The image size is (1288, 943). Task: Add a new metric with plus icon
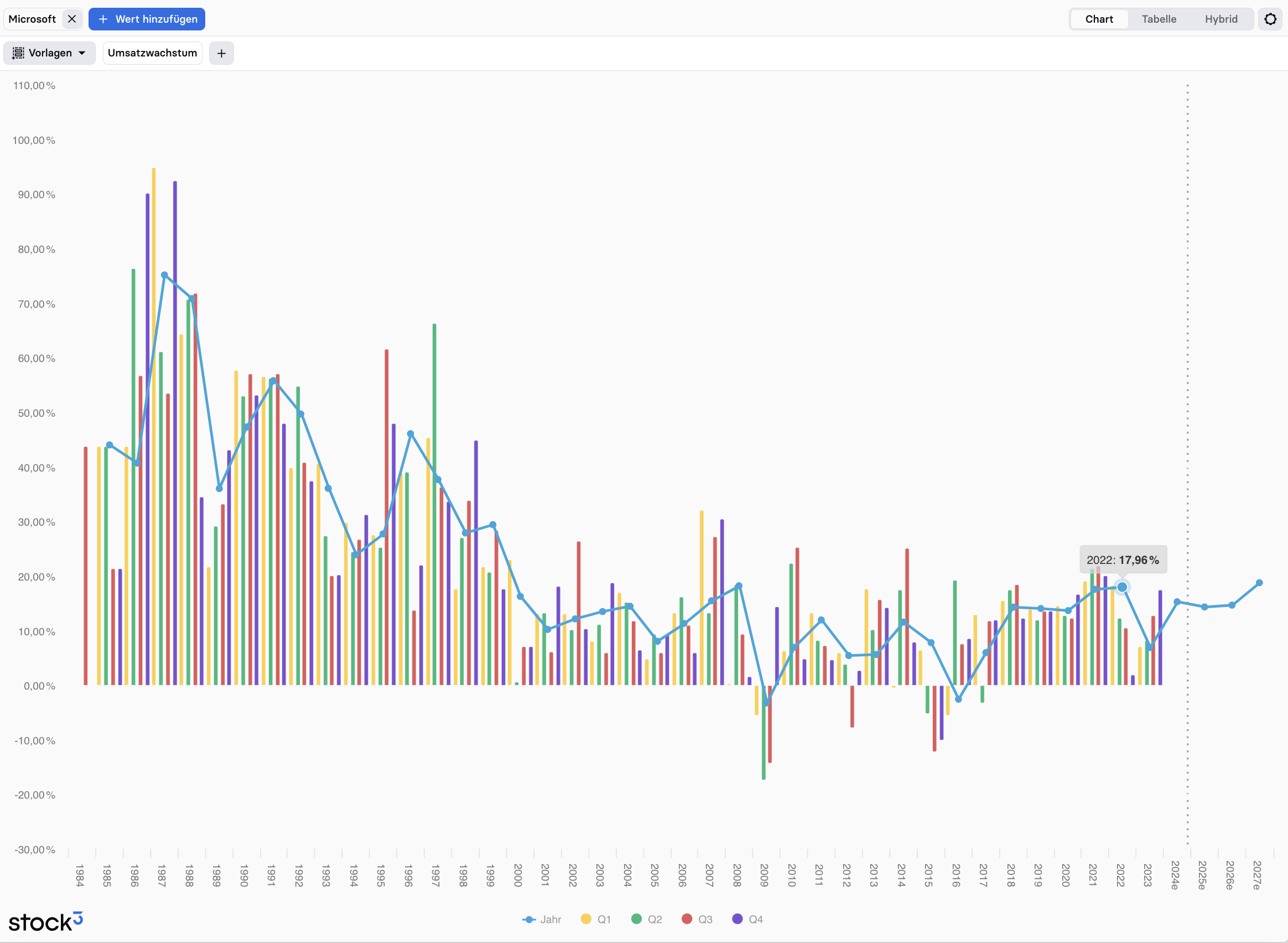pos(221,53)
